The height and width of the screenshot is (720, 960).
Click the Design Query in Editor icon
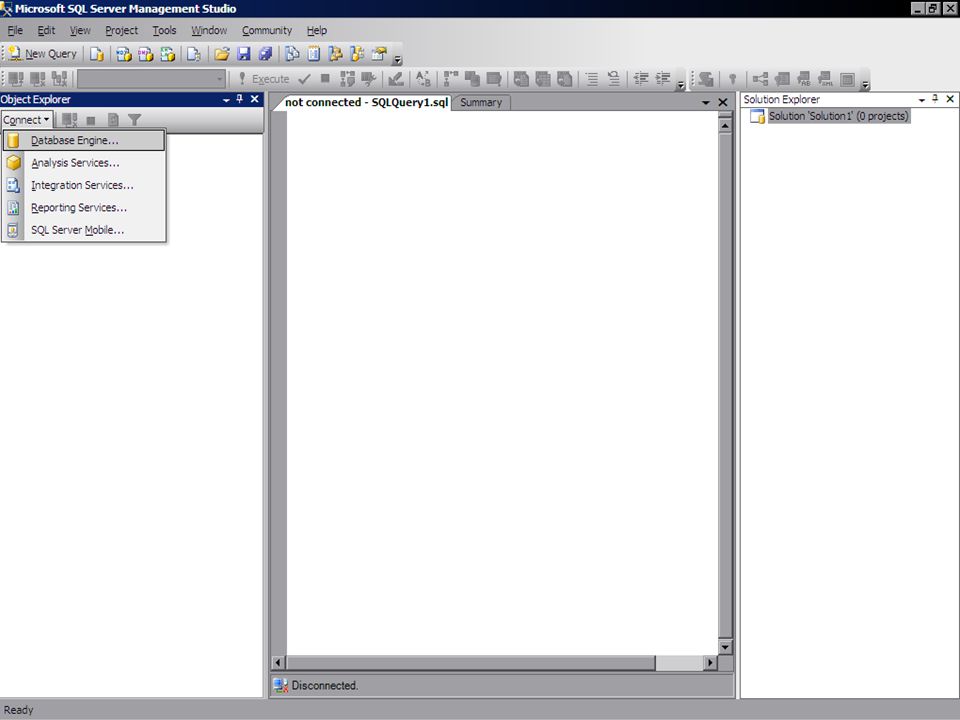pyautogui.click(x=396, y=78)
